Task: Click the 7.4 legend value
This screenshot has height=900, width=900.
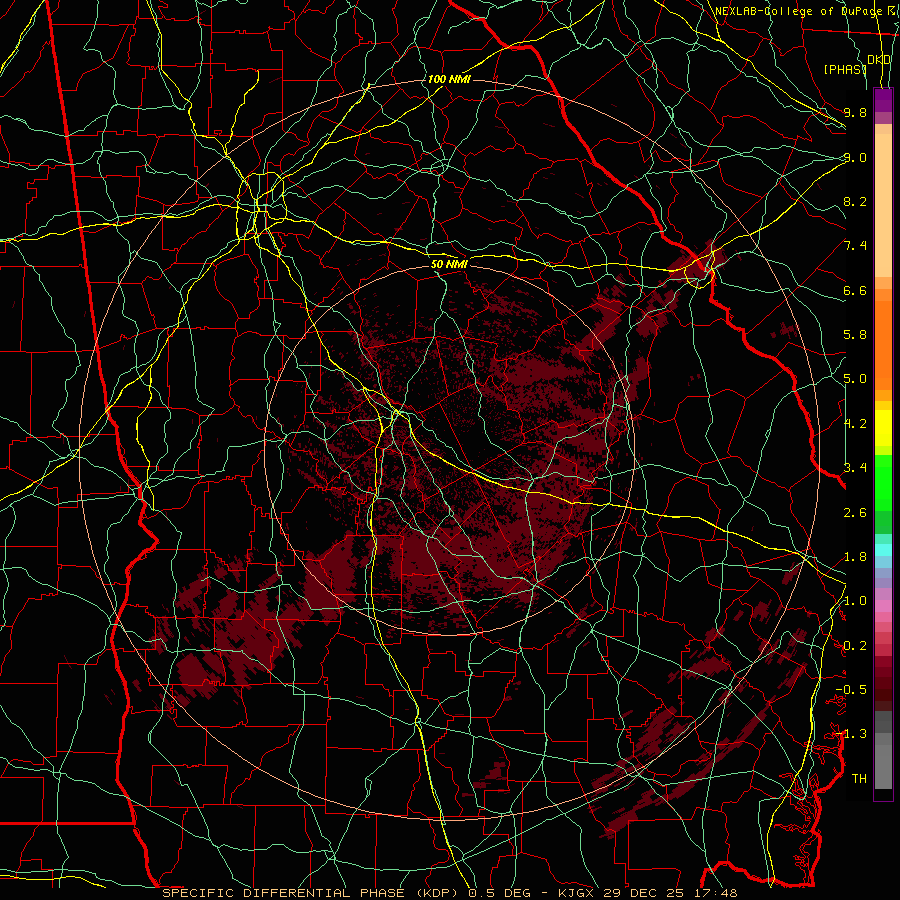Action: 855,246
